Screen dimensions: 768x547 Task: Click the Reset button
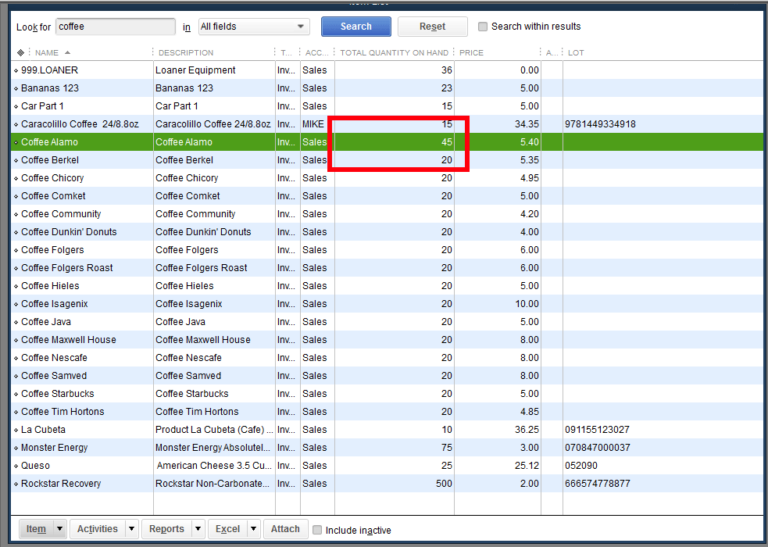(432, 26)
